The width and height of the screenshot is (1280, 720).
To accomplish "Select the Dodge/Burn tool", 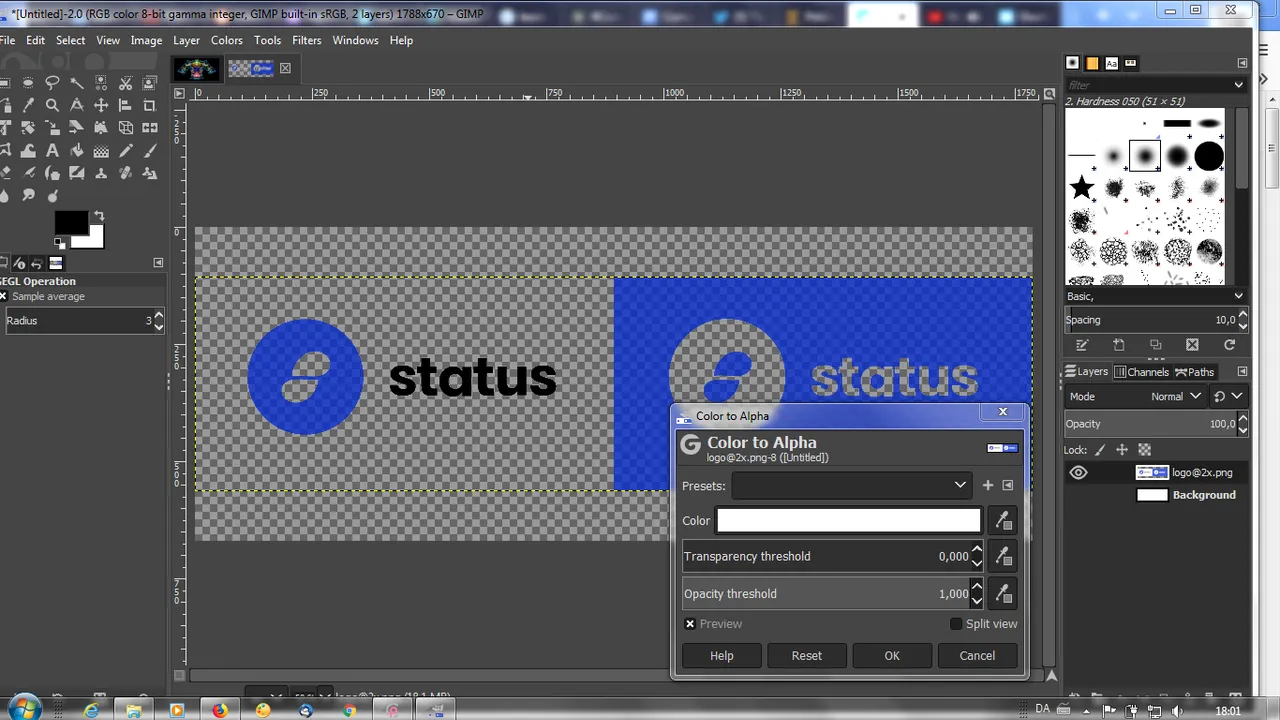I will click(x=52, y=196).
